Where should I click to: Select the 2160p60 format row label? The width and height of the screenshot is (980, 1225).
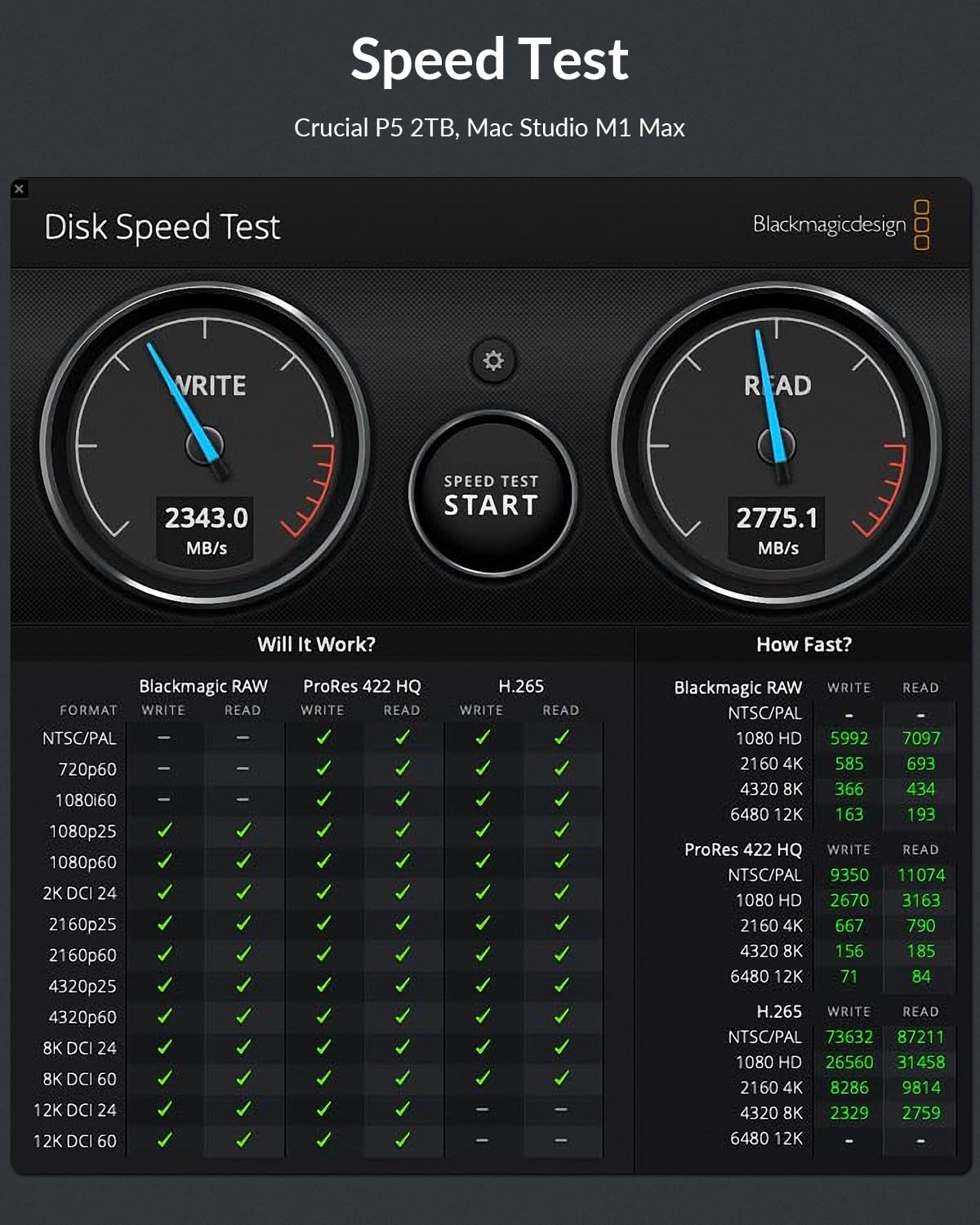pyautogui.click(x=82, y=955)
